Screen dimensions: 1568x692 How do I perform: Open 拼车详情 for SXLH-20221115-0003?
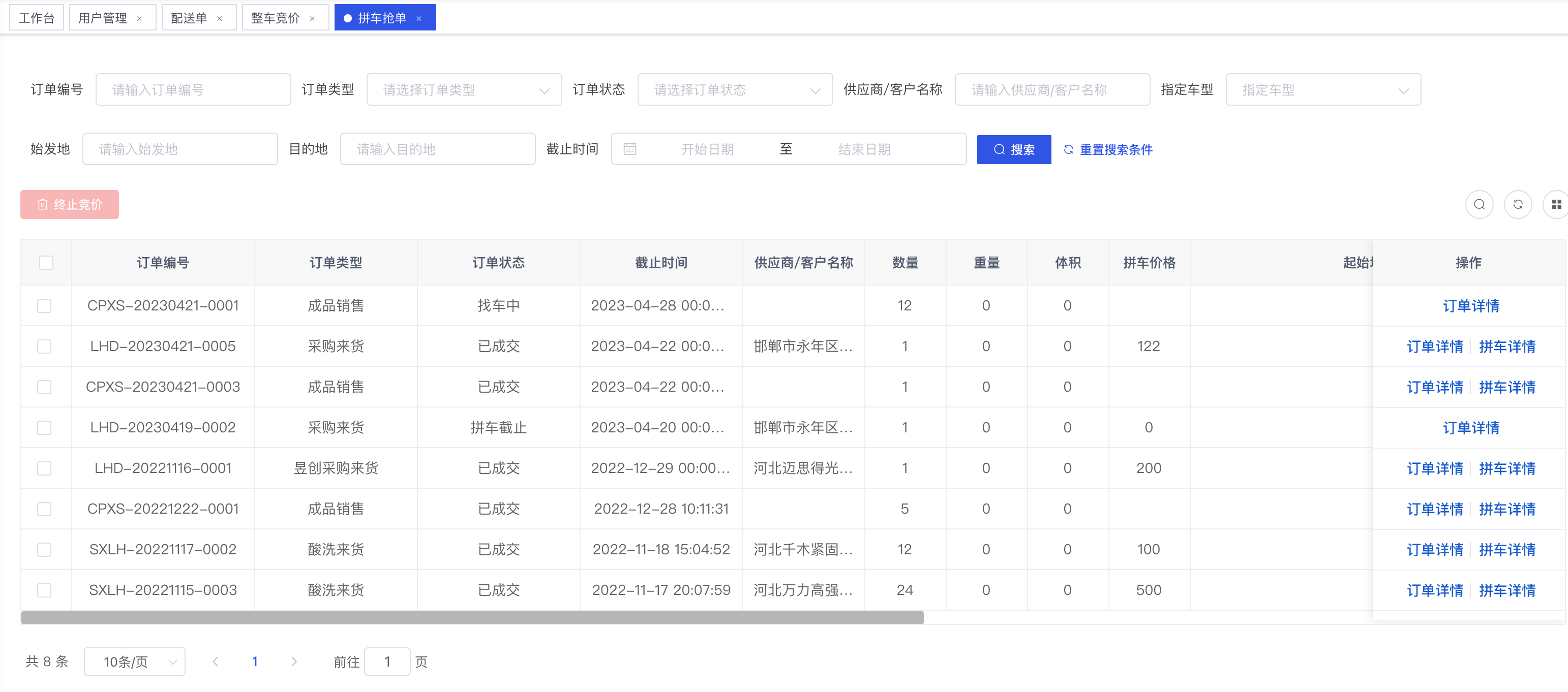1506,590
